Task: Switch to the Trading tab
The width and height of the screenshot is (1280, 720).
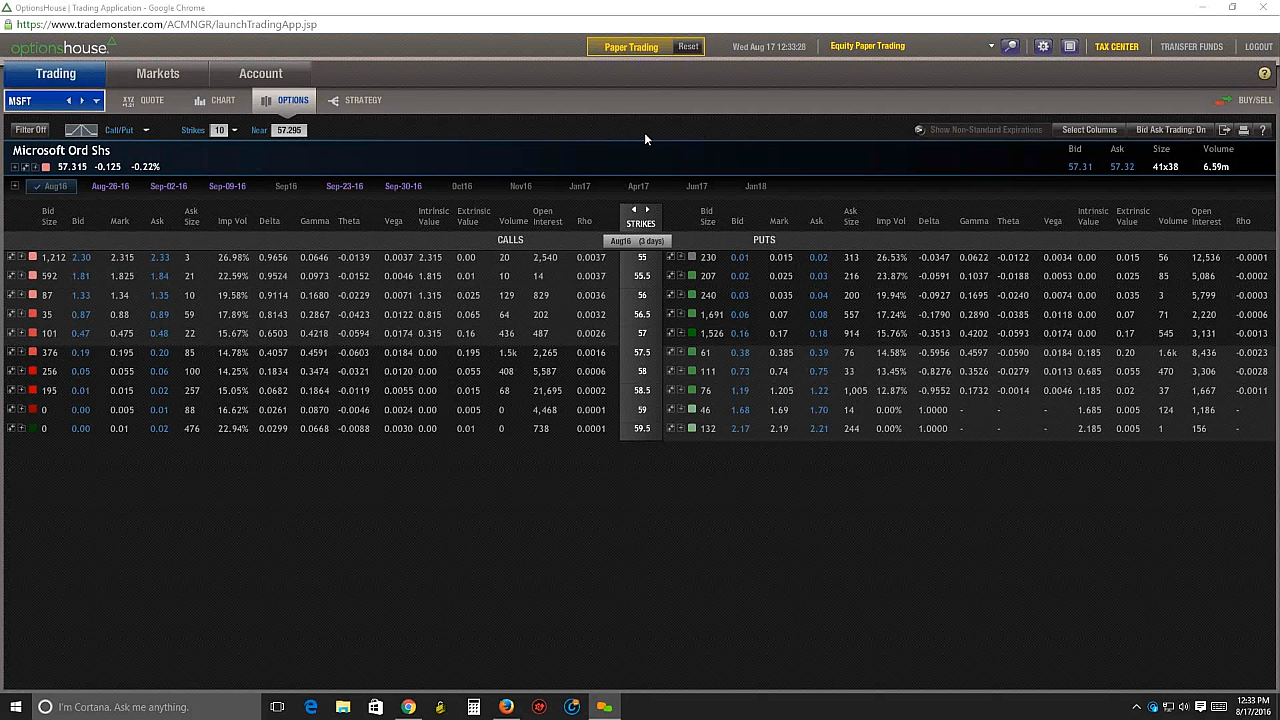Action: 56,74
